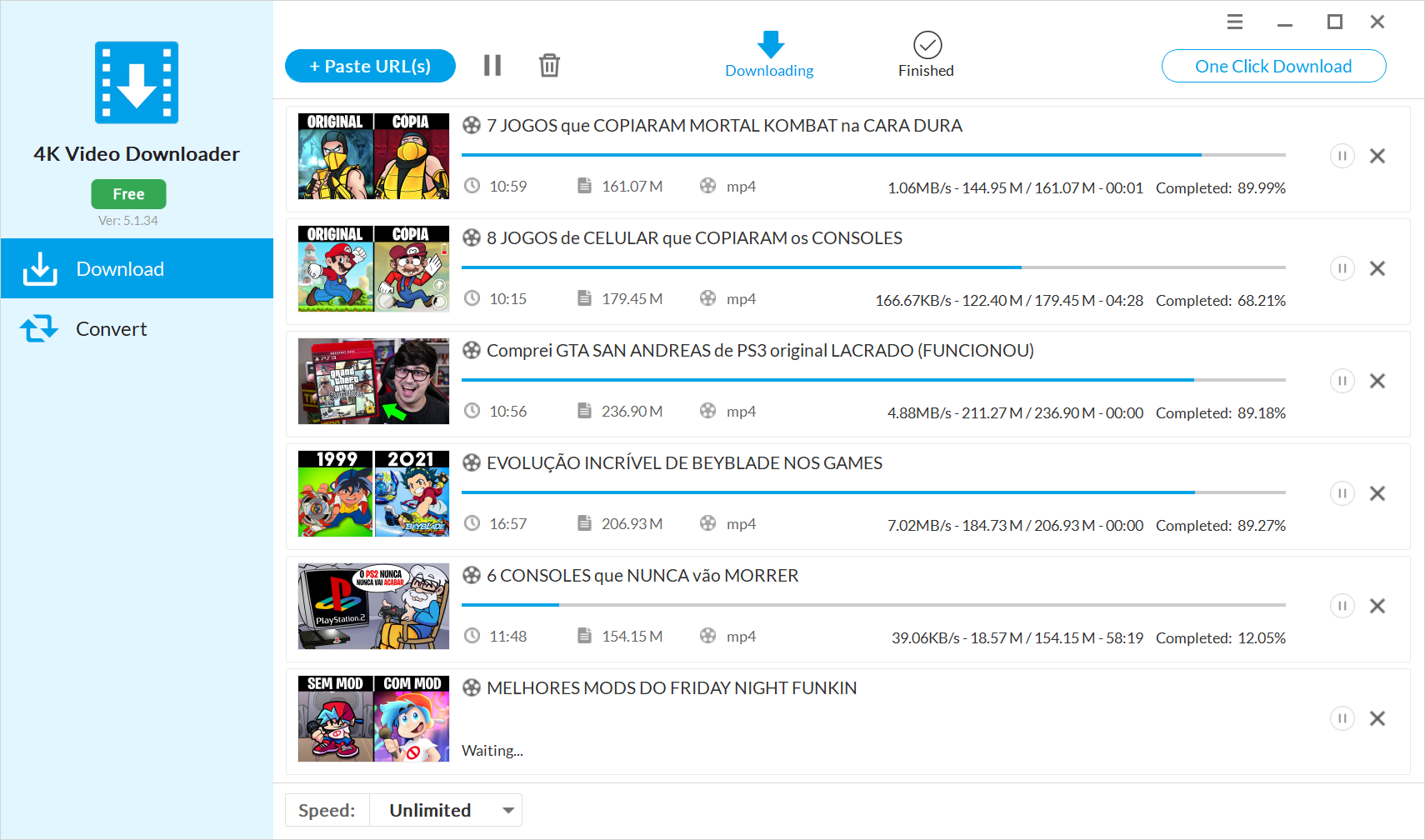Pause the 8 JOGOS de CELULAR download
This screenshot has width=1425, height=840.
click(1342, 268)
